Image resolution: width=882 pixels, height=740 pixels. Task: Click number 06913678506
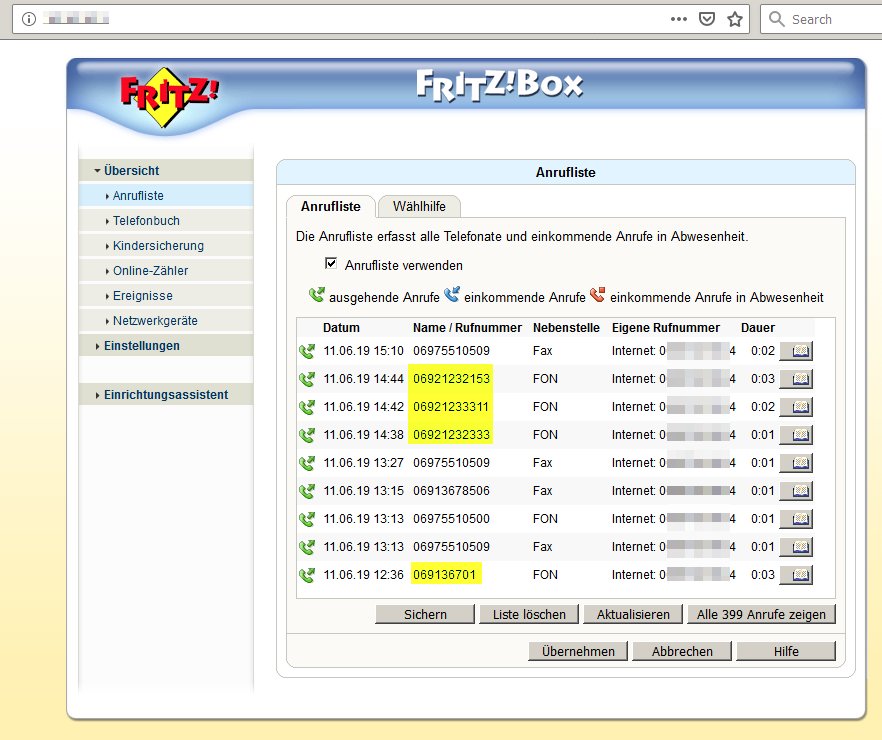tap(451, 491)
